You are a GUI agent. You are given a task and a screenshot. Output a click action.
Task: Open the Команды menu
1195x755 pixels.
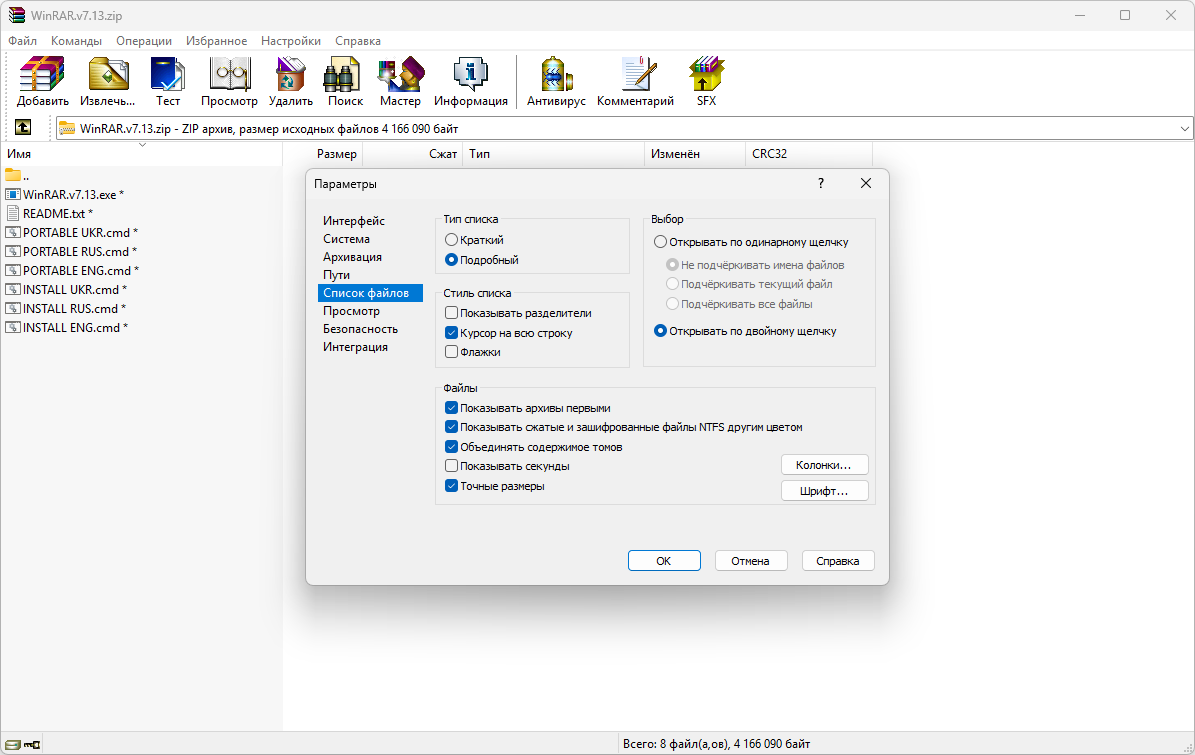76,41
